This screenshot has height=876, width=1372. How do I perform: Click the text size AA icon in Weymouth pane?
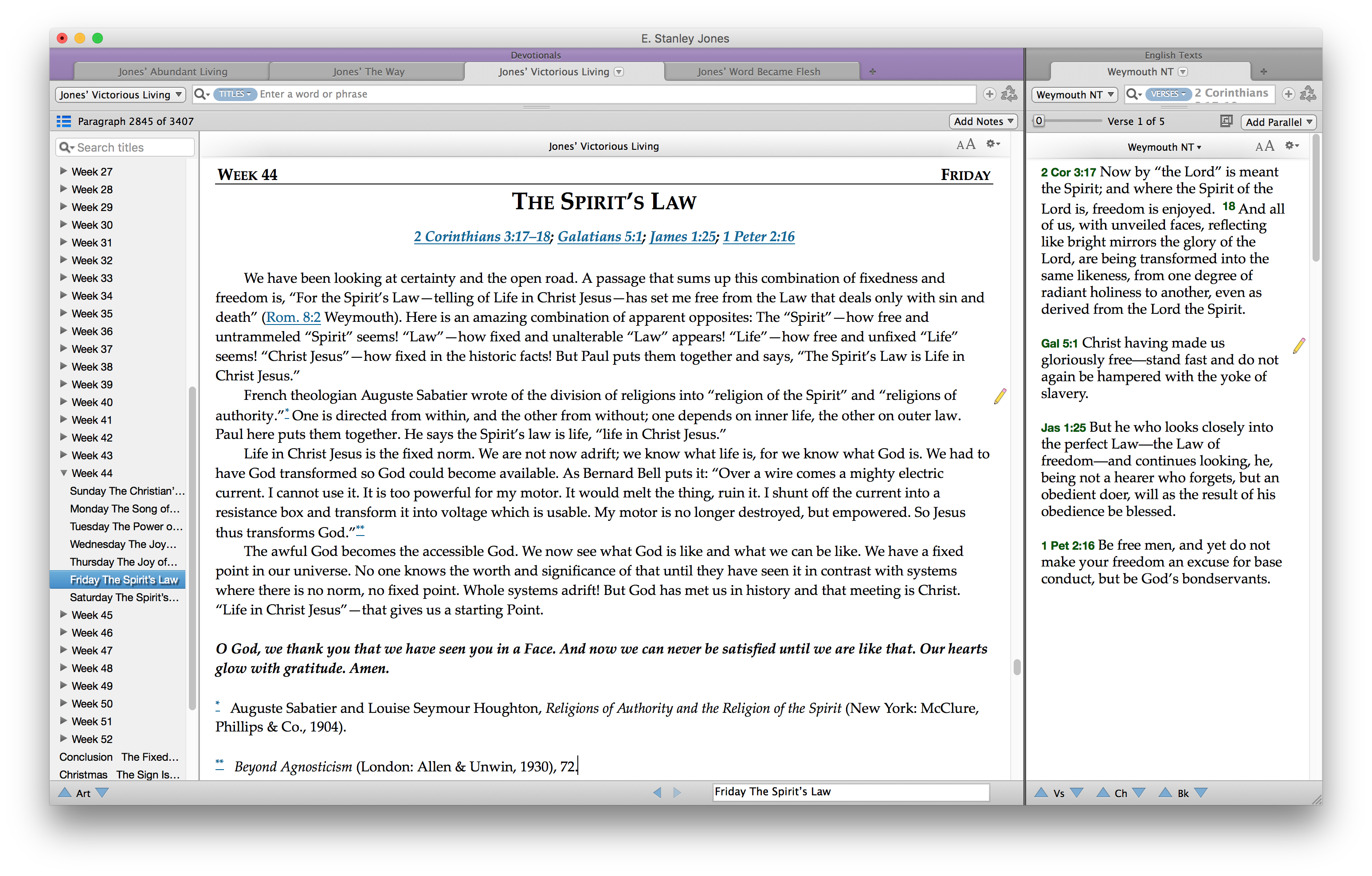coord(1264,146)
